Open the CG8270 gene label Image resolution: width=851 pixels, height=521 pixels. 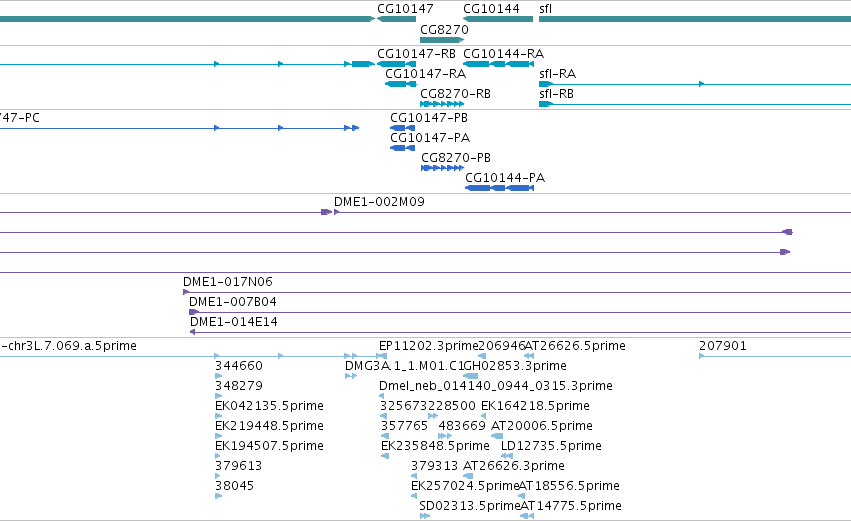pyautogui.click(x=444, y=29)
